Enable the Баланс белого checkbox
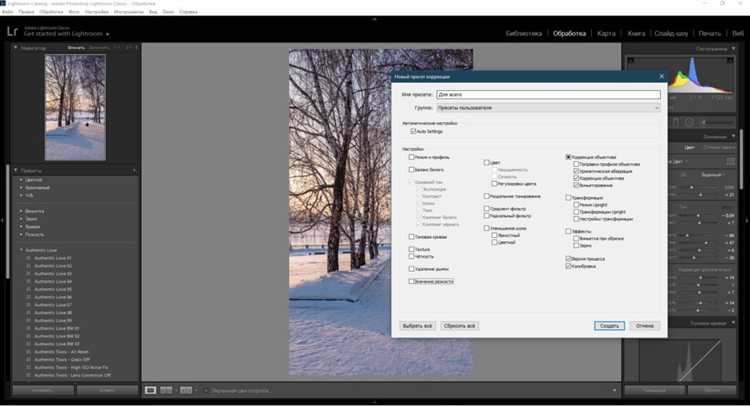The height and width of the screenshot is (406, 750). click(411, 170)
